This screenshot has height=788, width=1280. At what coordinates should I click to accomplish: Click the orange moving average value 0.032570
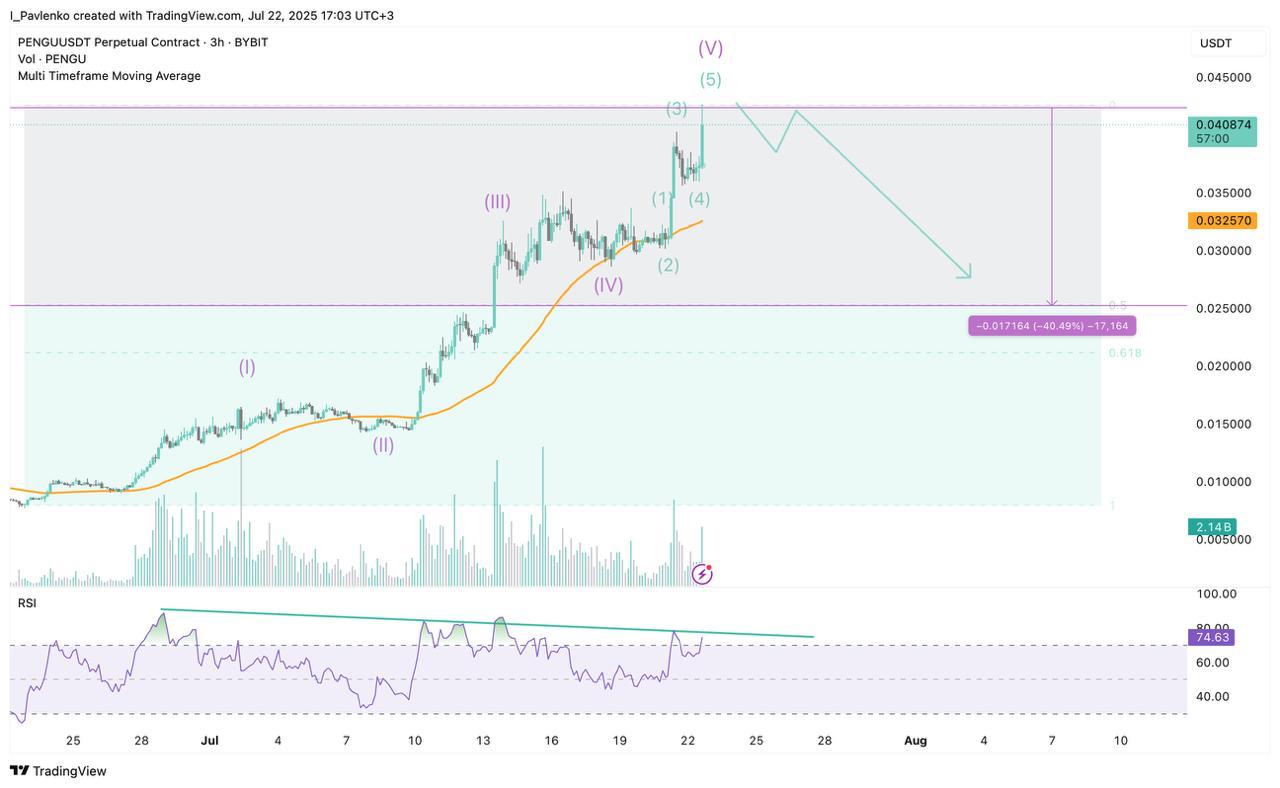tap(1223, 221)
